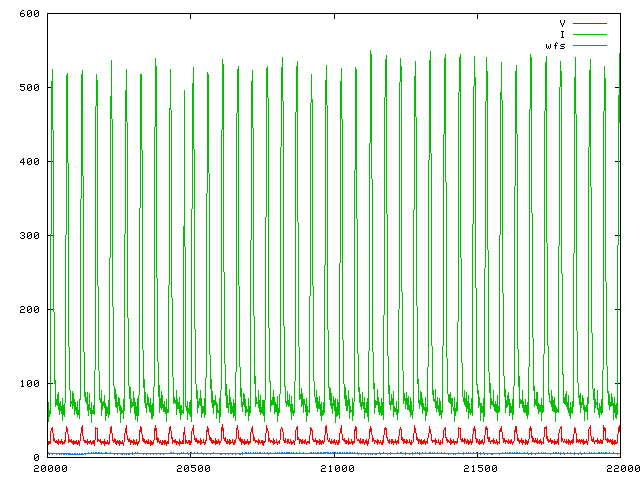Click the 400 y-axis tick label

coord(28,162)
